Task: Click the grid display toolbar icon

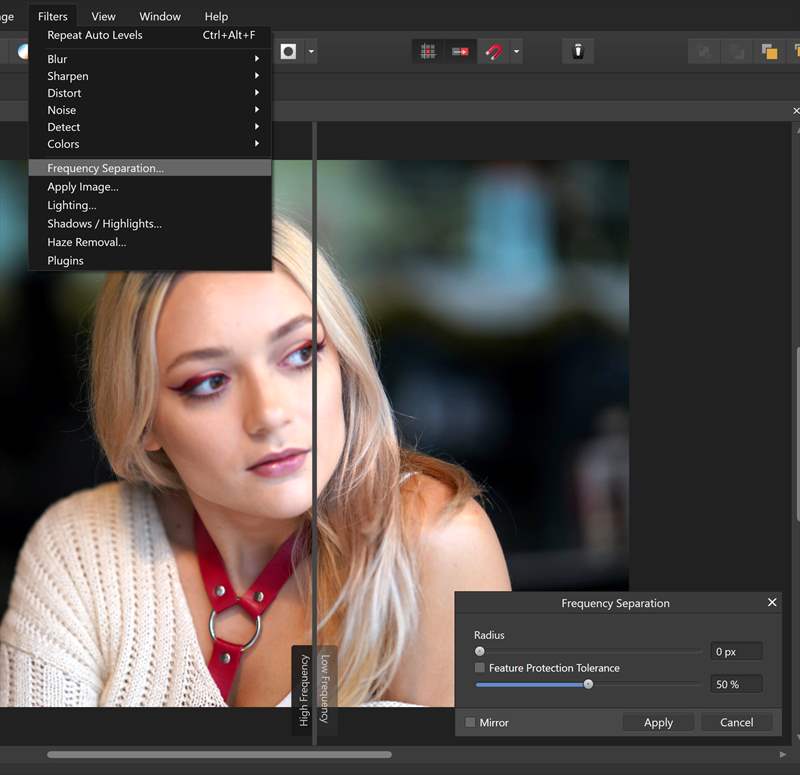Action: coord(428,51)
